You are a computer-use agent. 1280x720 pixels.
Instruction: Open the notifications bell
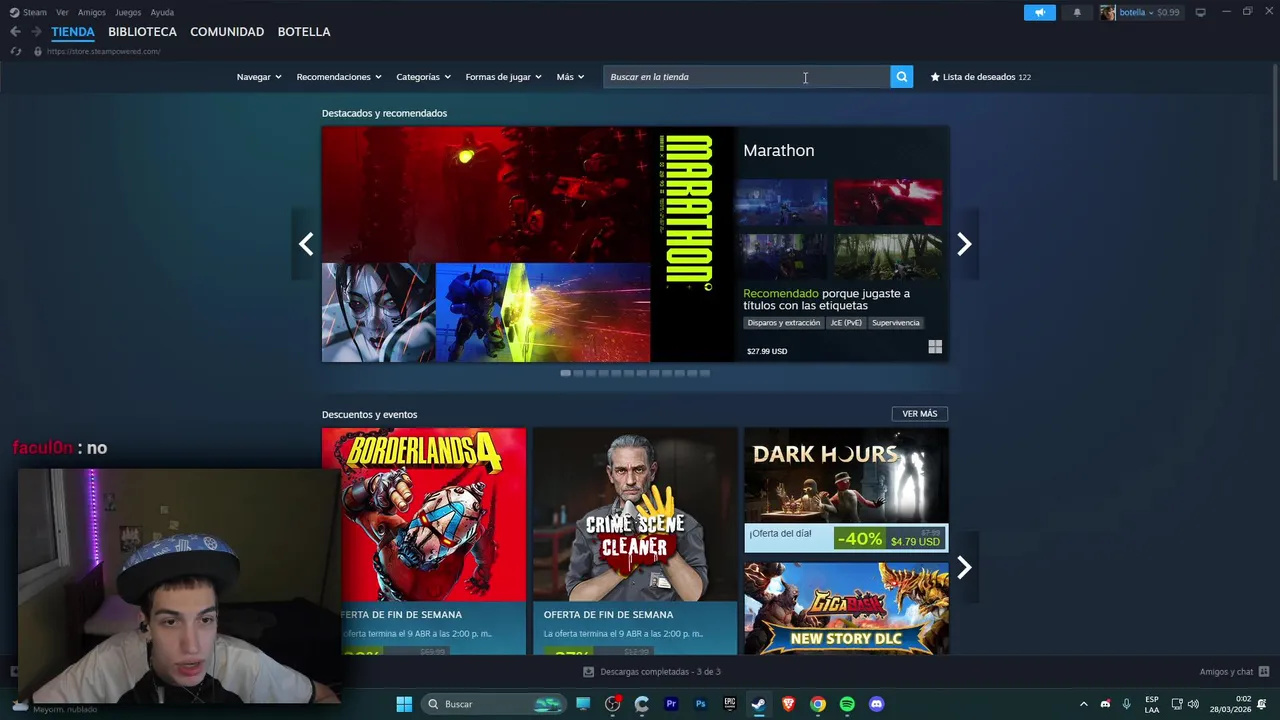1077,12
